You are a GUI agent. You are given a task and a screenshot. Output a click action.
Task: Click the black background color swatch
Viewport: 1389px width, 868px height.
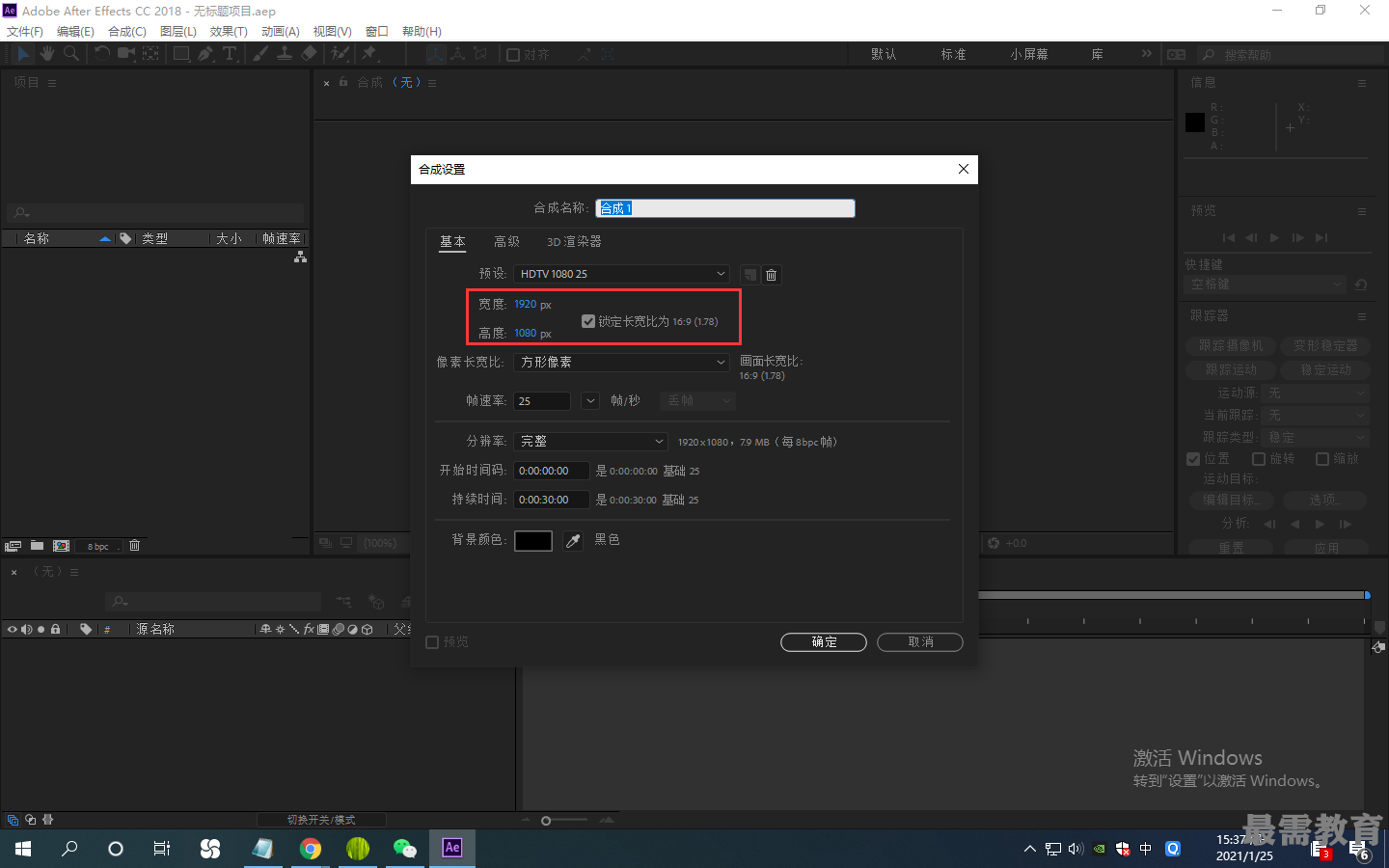[533, 541]
